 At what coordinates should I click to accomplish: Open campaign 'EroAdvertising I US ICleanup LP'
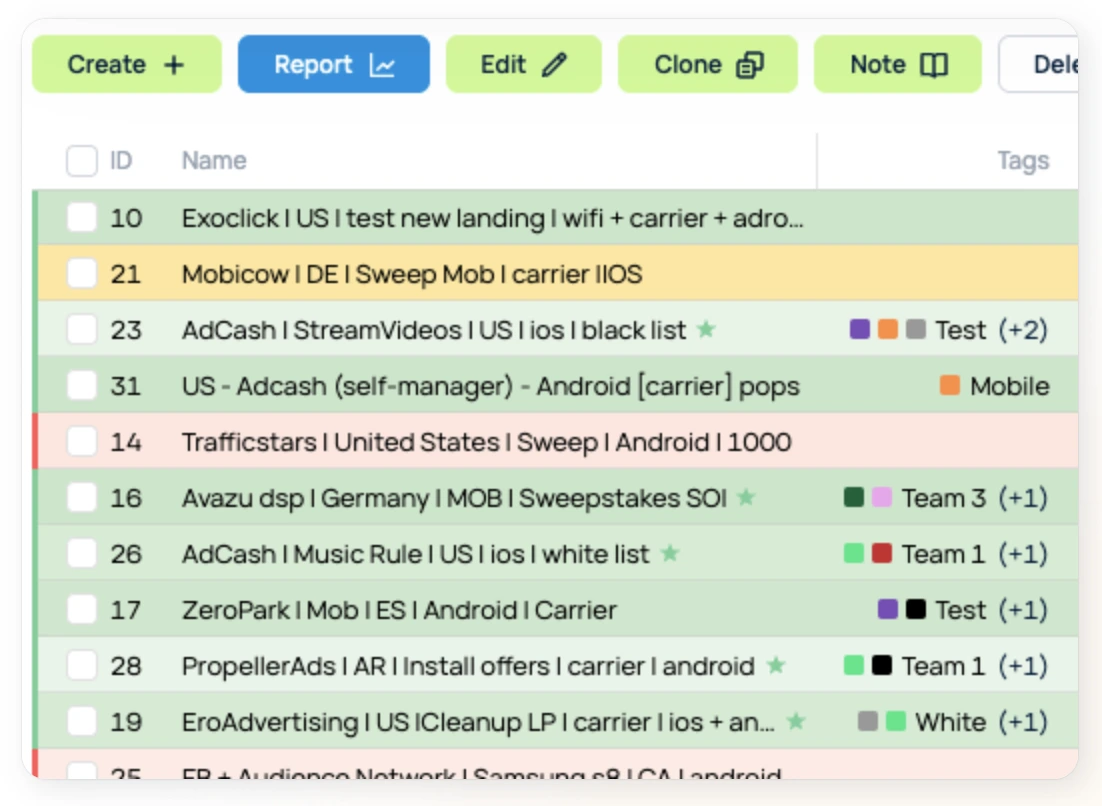coord(478,722)
